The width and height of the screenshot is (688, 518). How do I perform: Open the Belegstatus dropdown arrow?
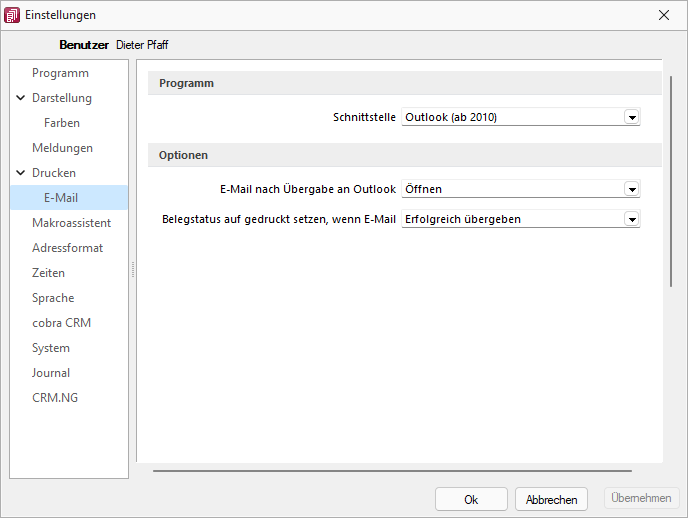pos(632,219)
